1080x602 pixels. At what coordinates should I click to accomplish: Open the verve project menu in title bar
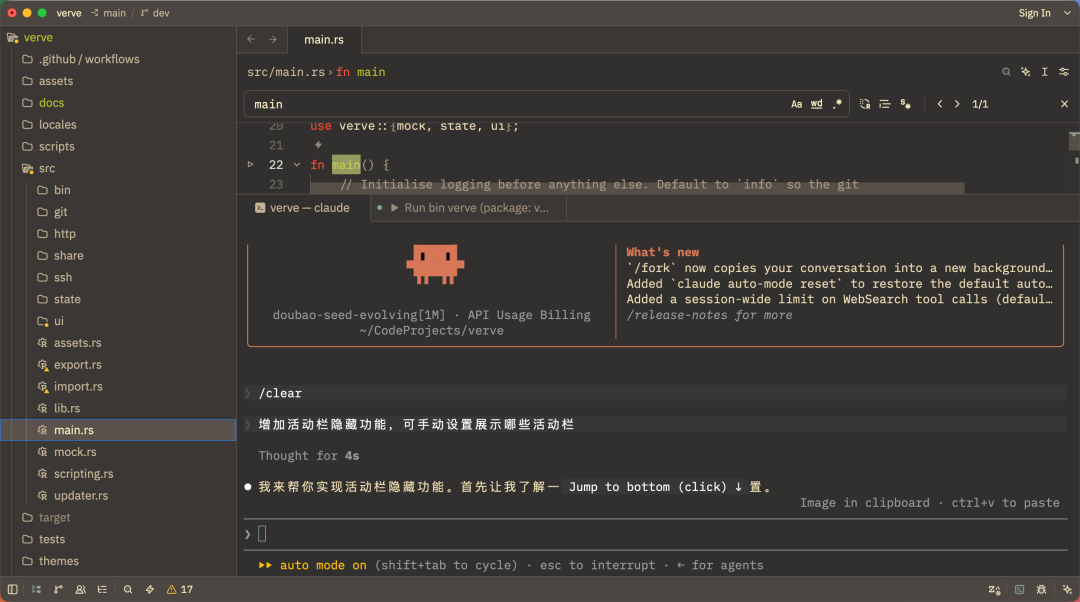[x=69, y=13]
